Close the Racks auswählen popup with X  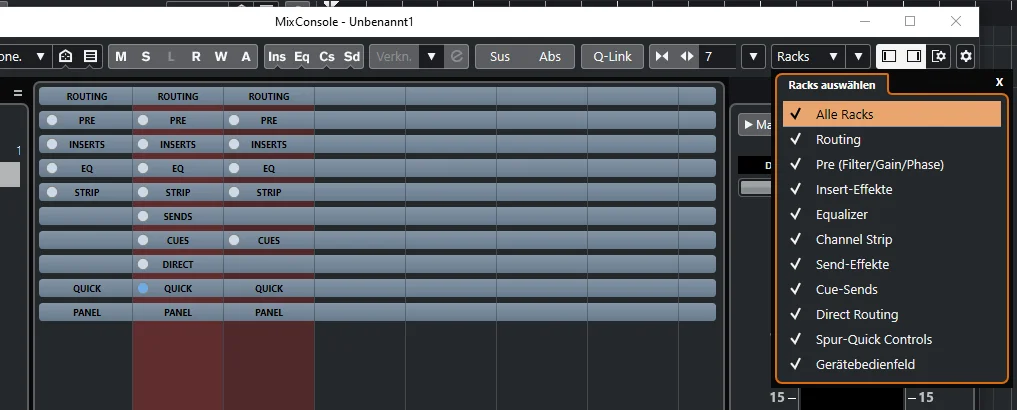(x=999, y=82)
